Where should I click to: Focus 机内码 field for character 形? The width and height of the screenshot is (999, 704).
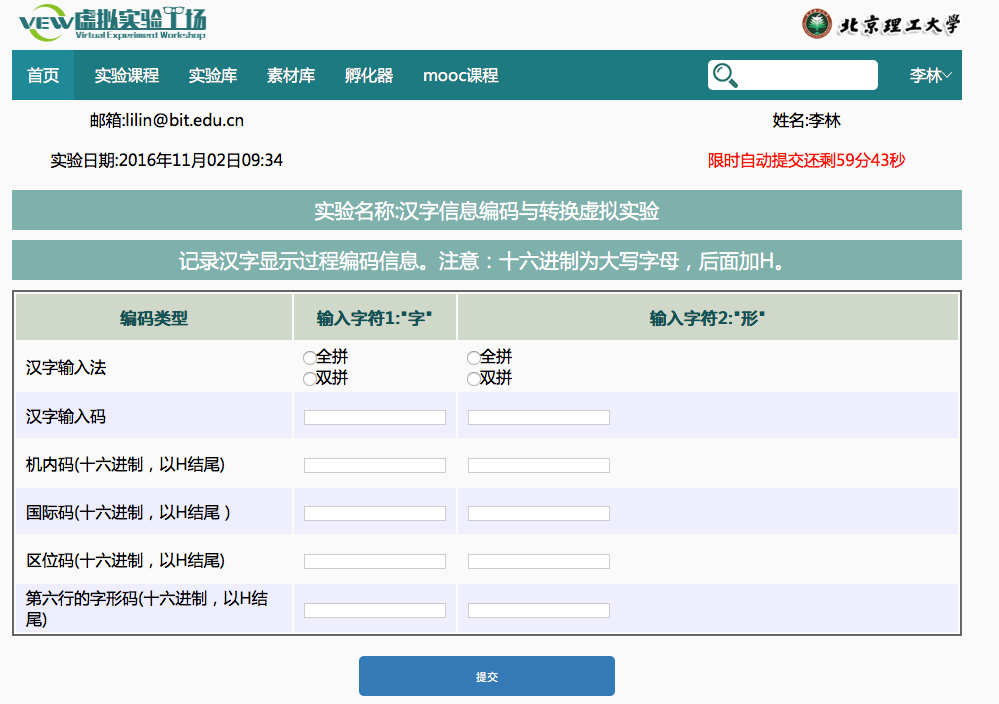point(539,465)
